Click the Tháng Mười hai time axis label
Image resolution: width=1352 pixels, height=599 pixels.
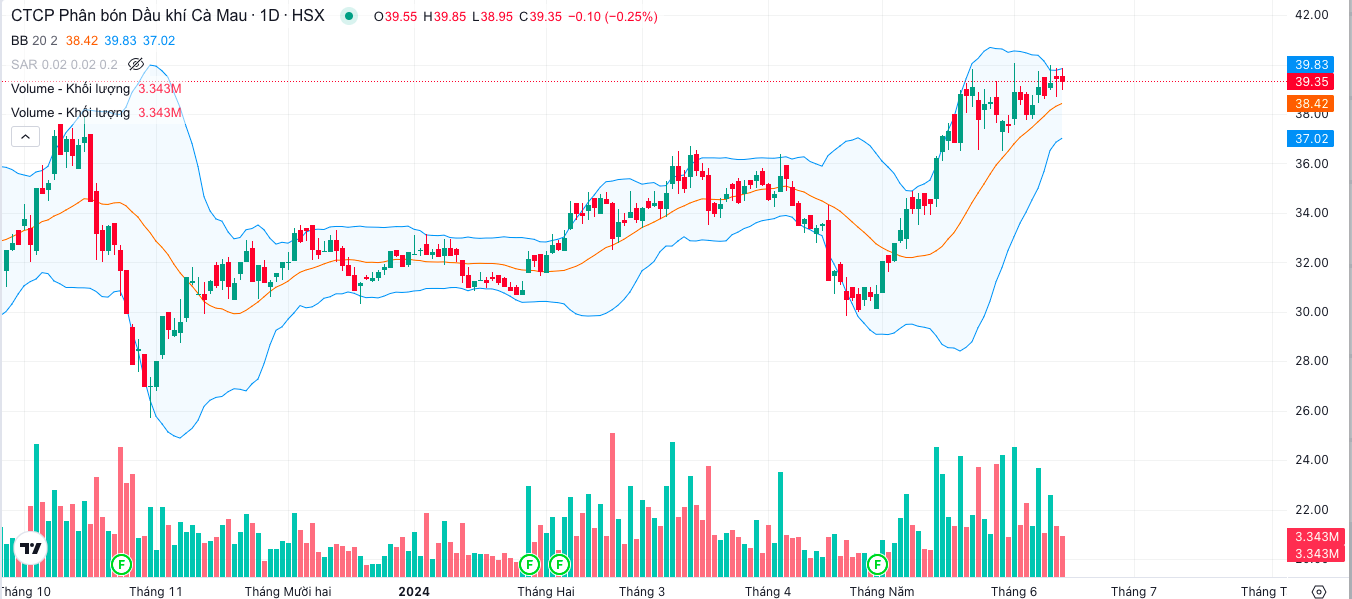(x=288, y=592)
